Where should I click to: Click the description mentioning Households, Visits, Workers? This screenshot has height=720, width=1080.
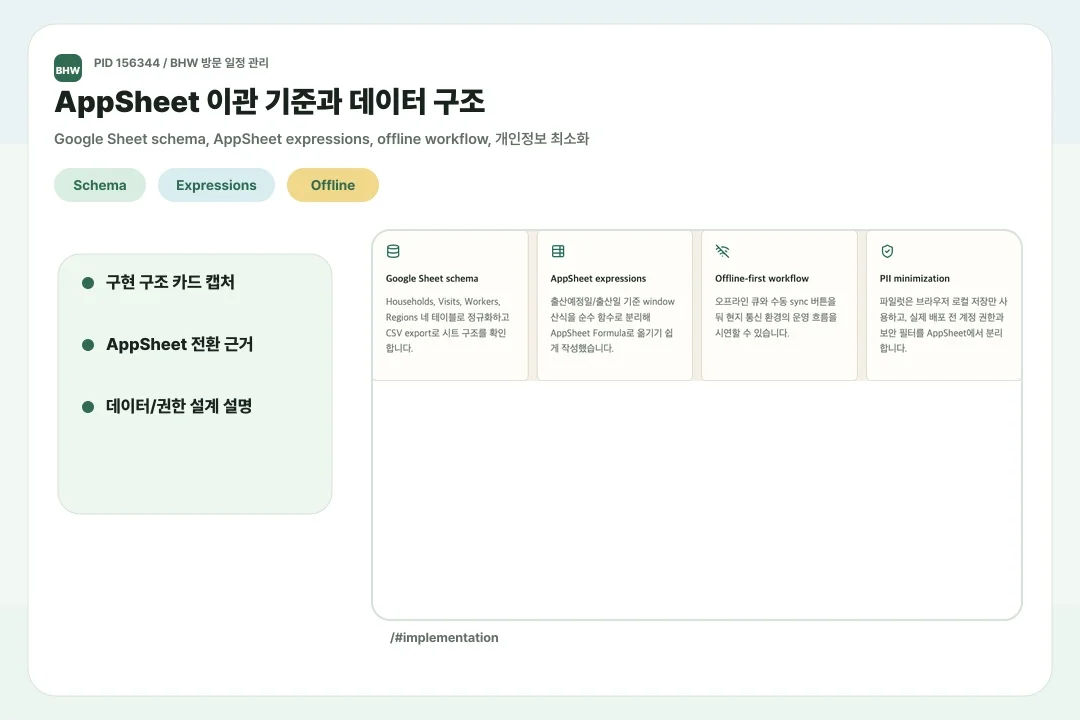pyautogui.click(x=448, y=325)
